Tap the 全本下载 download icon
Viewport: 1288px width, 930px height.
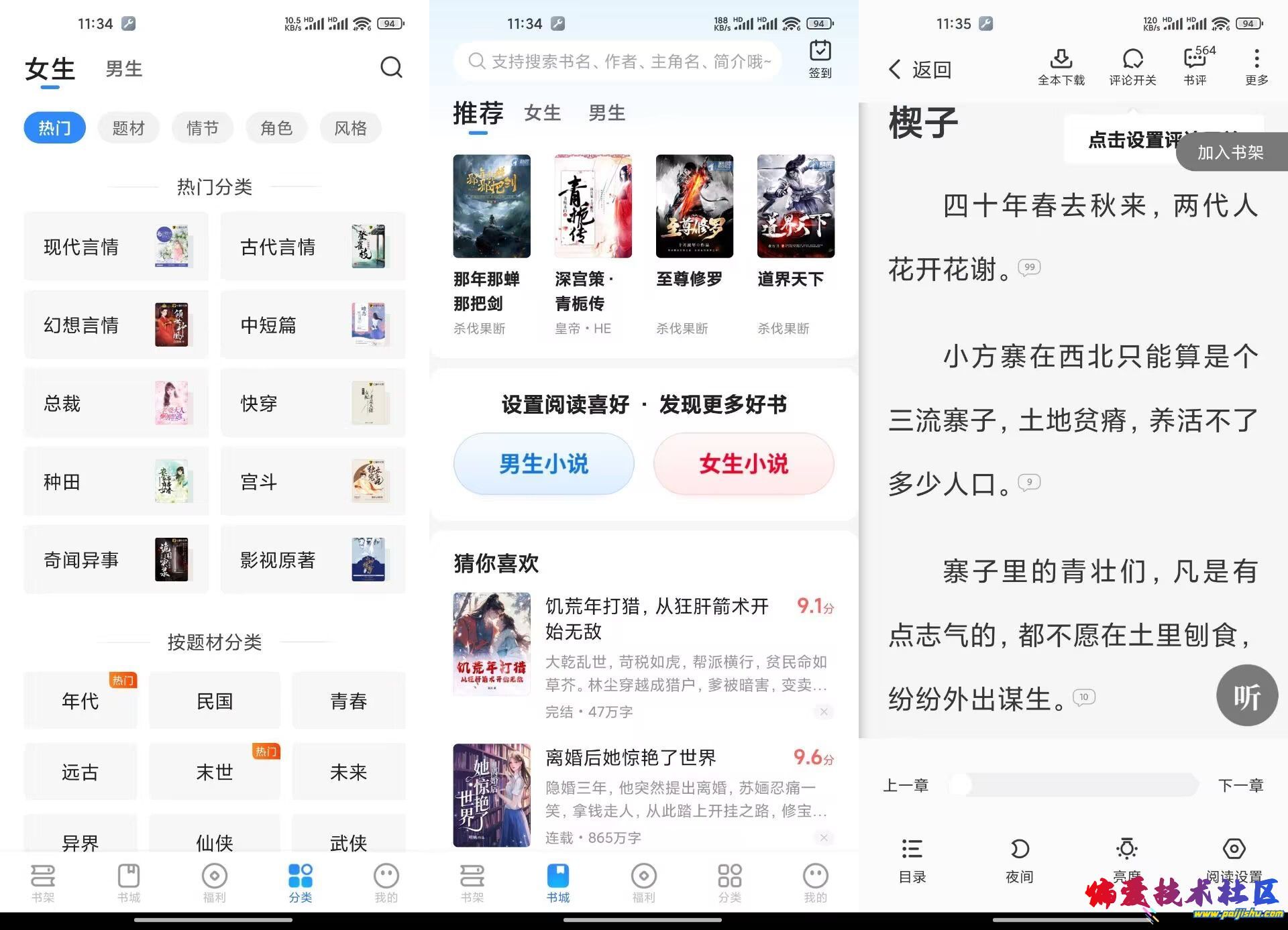1061,67
